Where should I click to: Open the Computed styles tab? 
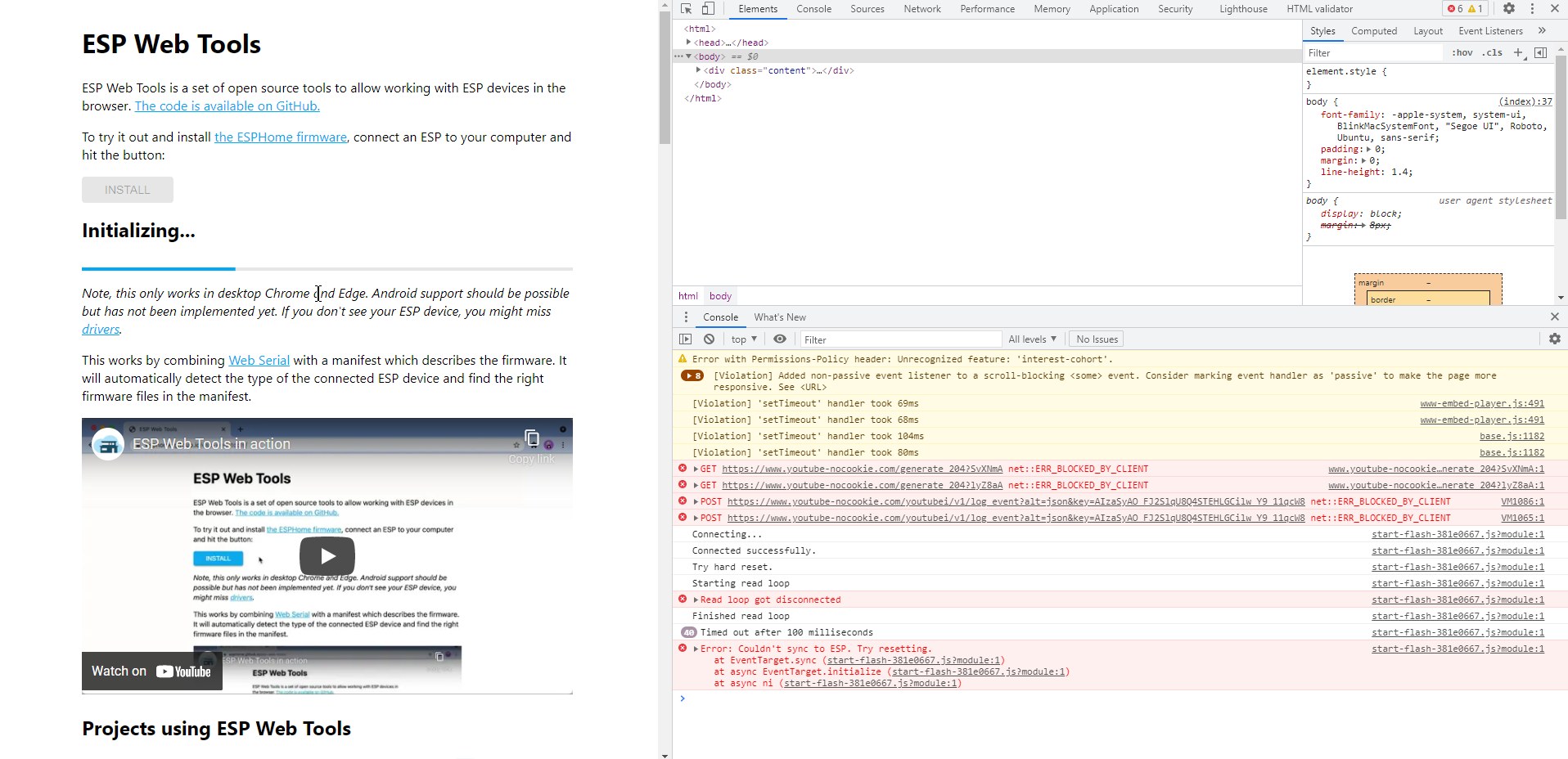1374,30
